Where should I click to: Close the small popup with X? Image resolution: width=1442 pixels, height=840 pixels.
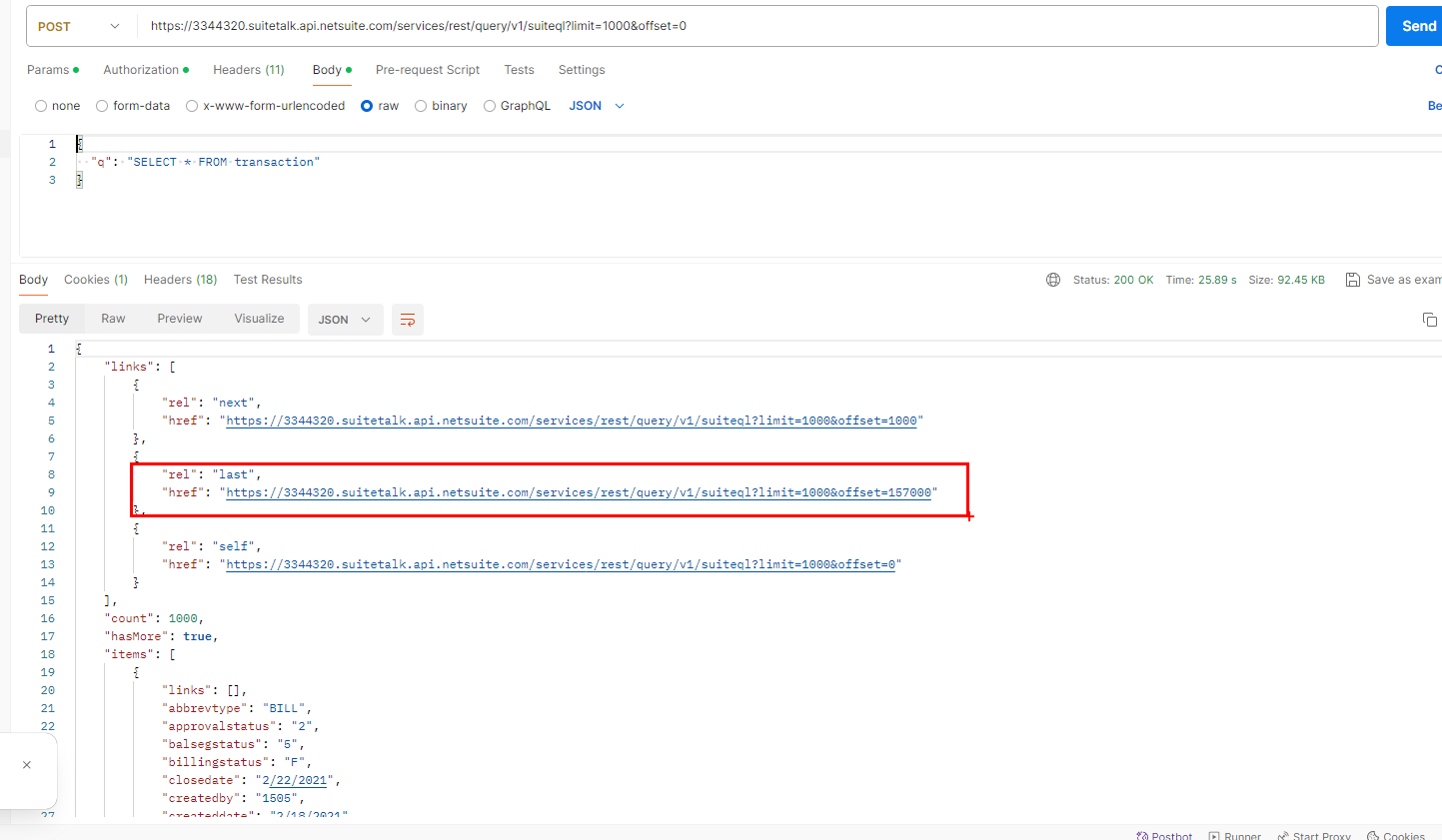pos(27,765)
